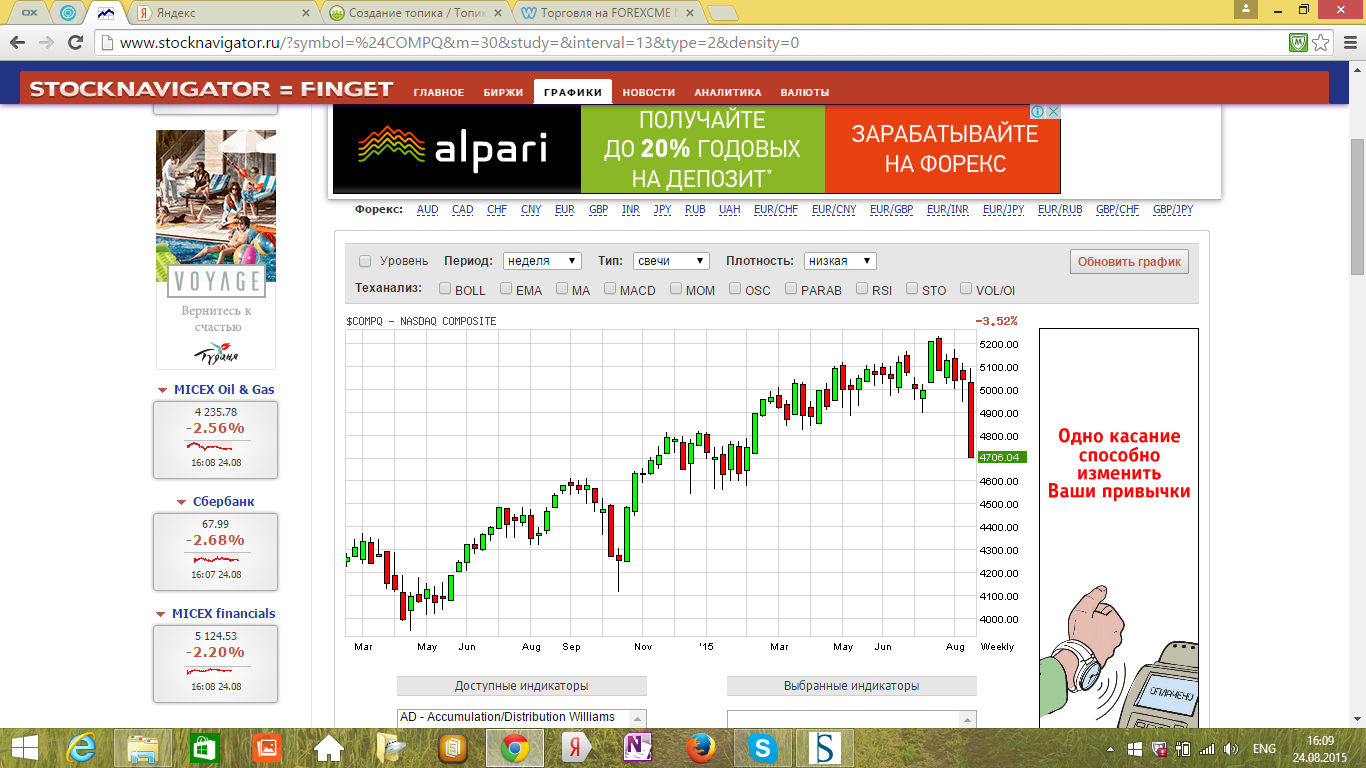Launch Firefox from the taskbar
The width and height of the screenshot is (1366, 768).
[x=701, y=748]
